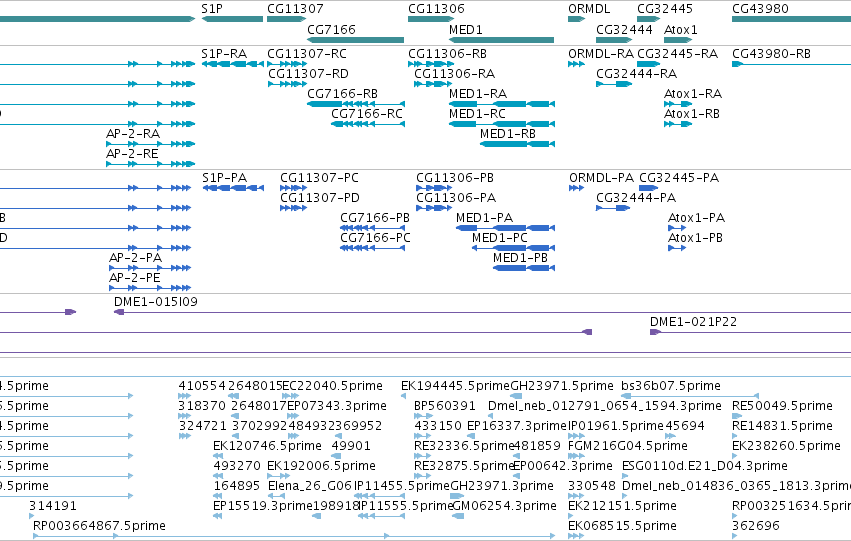Open the S1P-RA transcript
The height and width of the screenshot is (541, 851).
click(232, 64)
